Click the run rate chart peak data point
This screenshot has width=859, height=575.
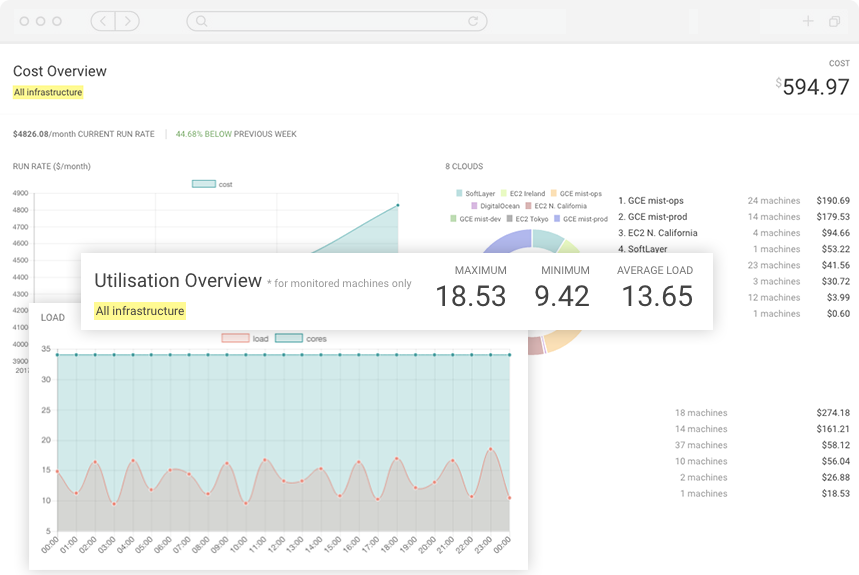(397, 205)
